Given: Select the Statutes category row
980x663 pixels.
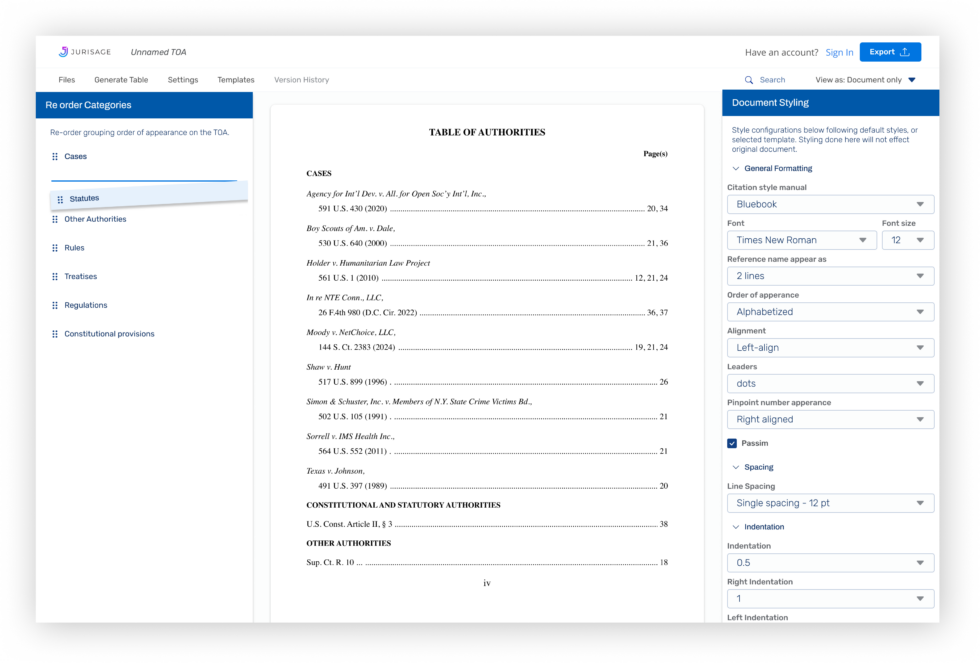Looking at the screenshot, I should pyautogui.click(x=149, y=198).
